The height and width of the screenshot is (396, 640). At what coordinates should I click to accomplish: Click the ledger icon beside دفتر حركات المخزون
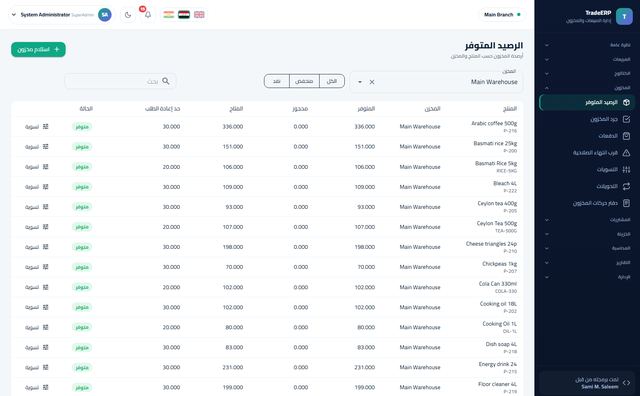click(x=626, y=203)
